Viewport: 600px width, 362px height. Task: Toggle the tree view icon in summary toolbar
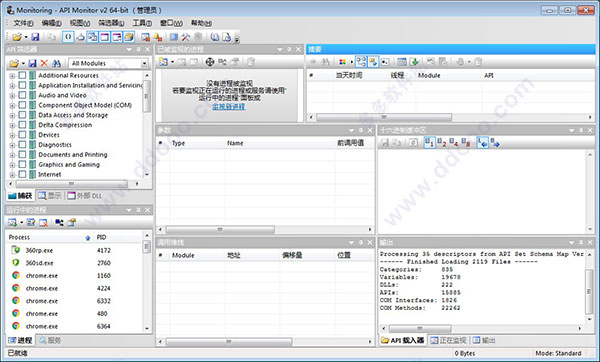click(x=361, y=62)
